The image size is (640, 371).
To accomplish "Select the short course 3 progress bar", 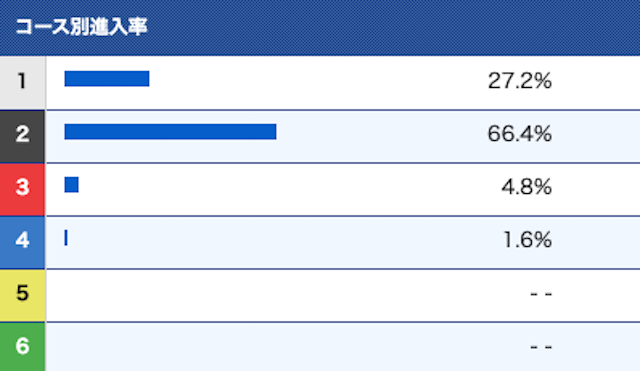I will point(71,185).
